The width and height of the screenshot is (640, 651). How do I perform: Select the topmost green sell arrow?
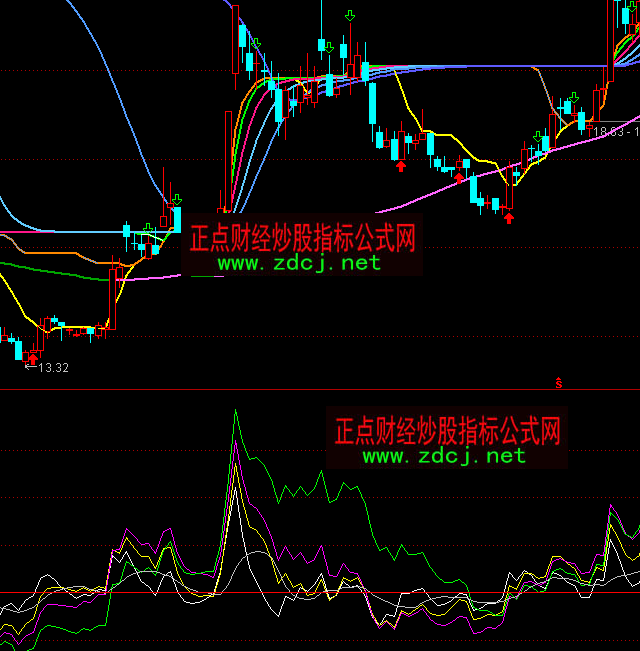click(x=349, y=15)
